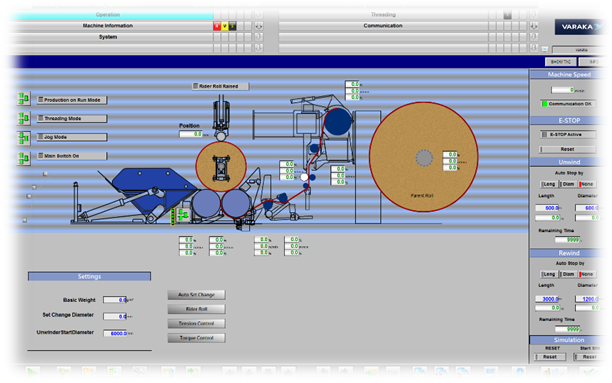Click the icon beside Production on Run Mode
The width and height of the screenshot is (612, 383).
(24, 99)
